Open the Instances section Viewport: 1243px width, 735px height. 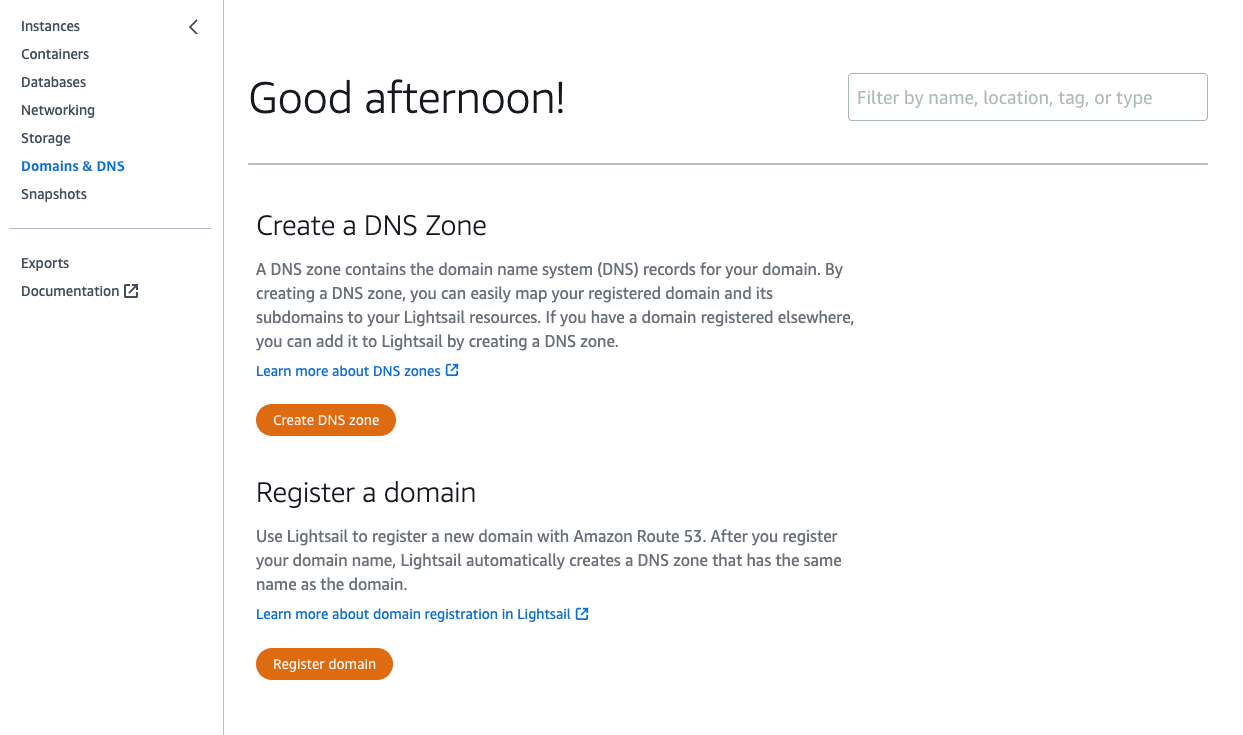50,26
